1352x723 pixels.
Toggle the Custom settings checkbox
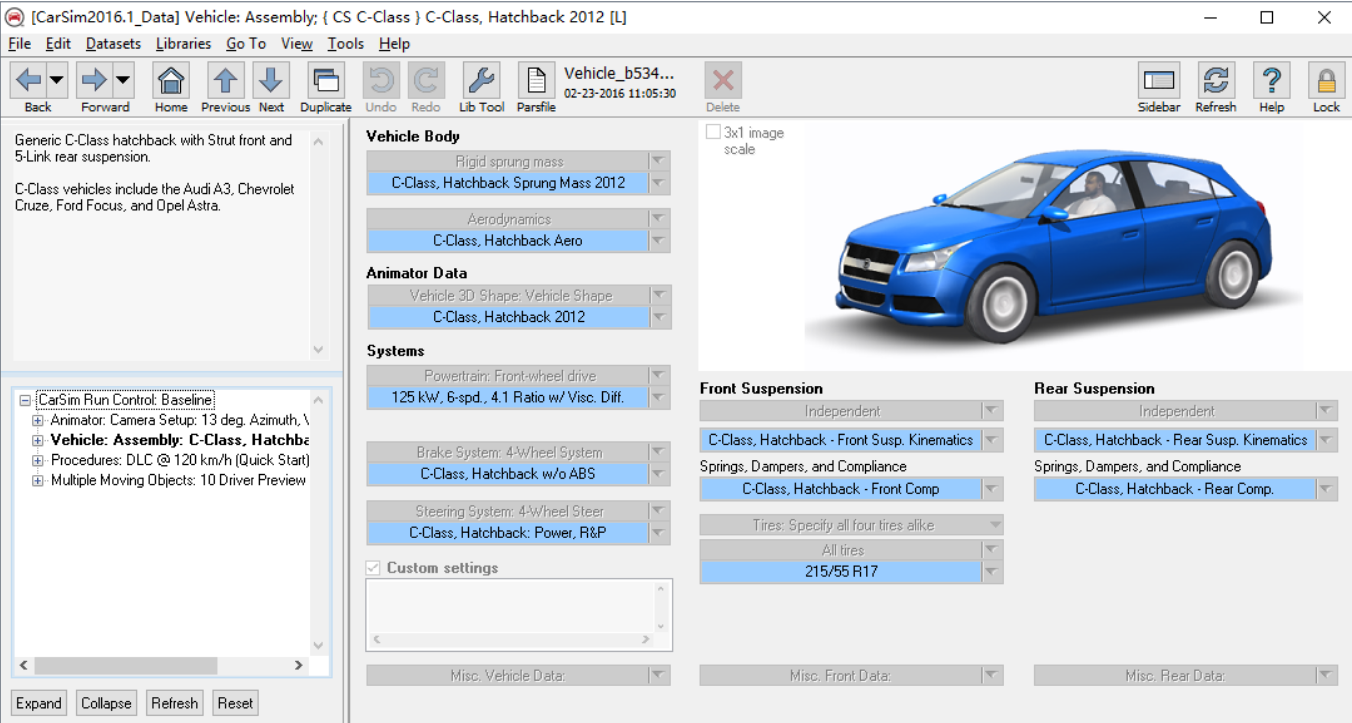click(x=374, y=567)
